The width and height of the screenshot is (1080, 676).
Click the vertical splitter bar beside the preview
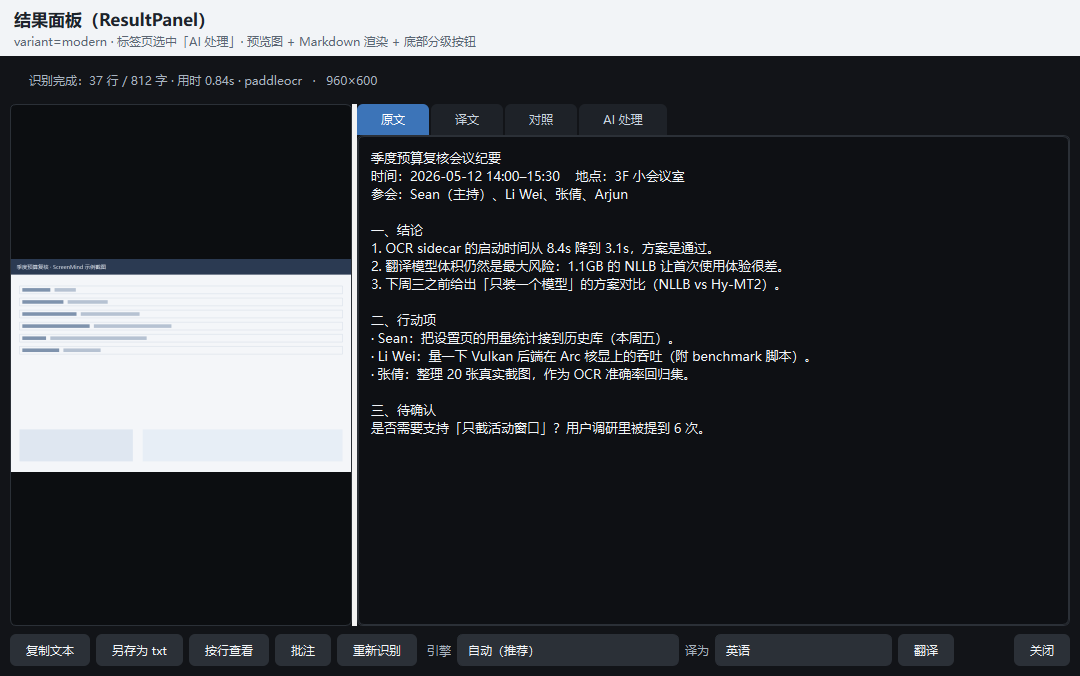point(355,365)
